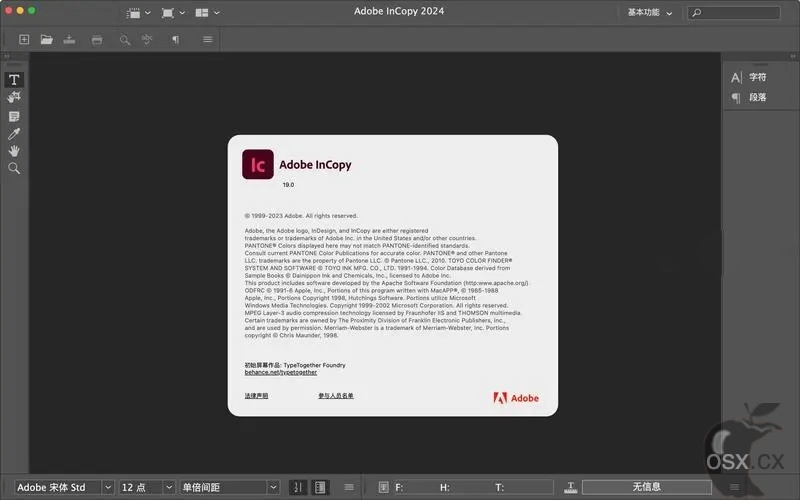Expand the arrange documents dropdown arrow
Image resolution: width=800 pixels, height=500 pixels.
pos(216,13)
